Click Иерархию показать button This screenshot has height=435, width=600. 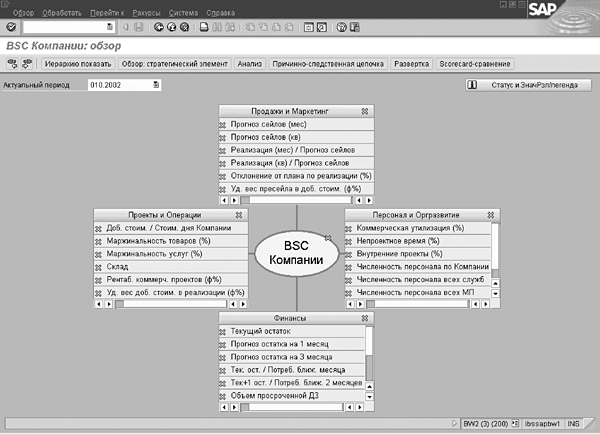click(78, 64)
